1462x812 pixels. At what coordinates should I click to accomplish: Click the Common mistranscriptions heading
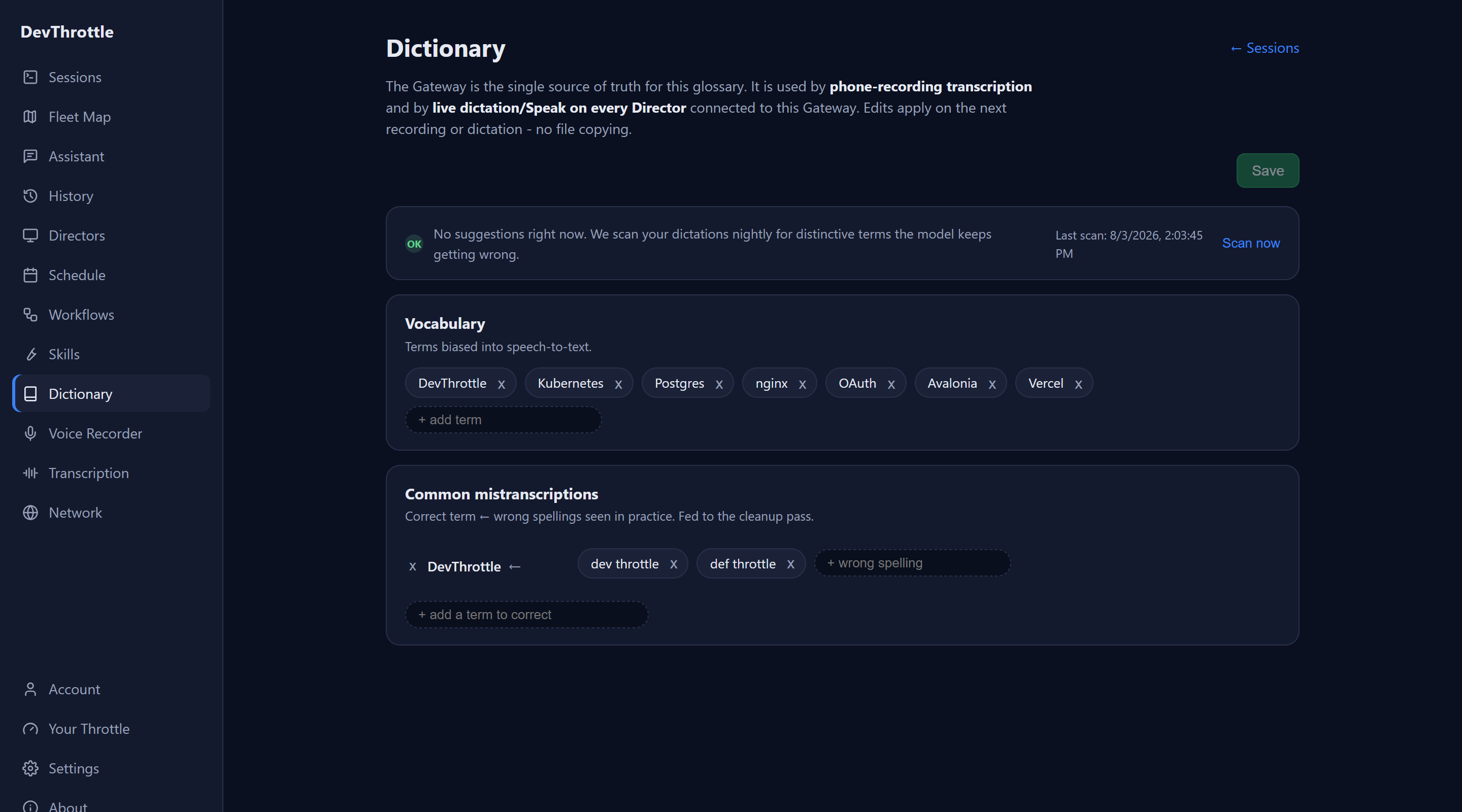[x=501, y=494]
